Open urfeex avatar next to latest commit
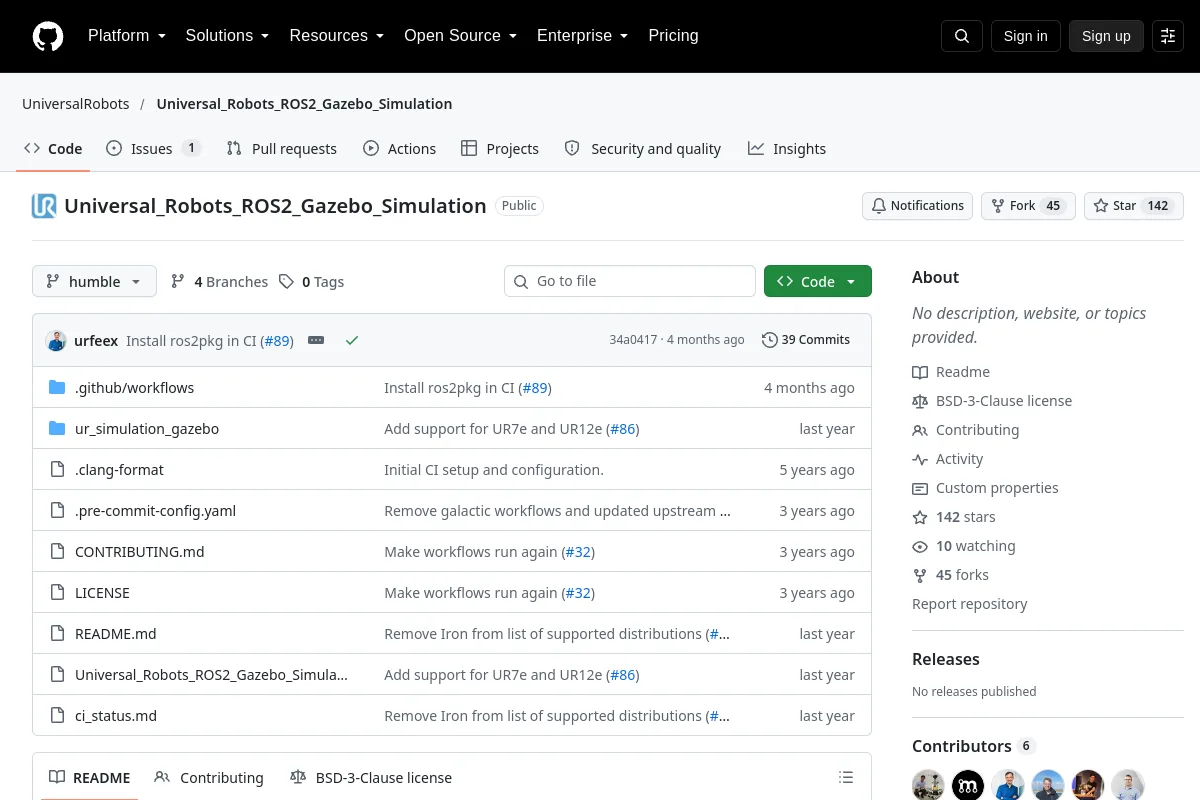Viewport: 1200px width, 800px height. (x=56, y=340)
